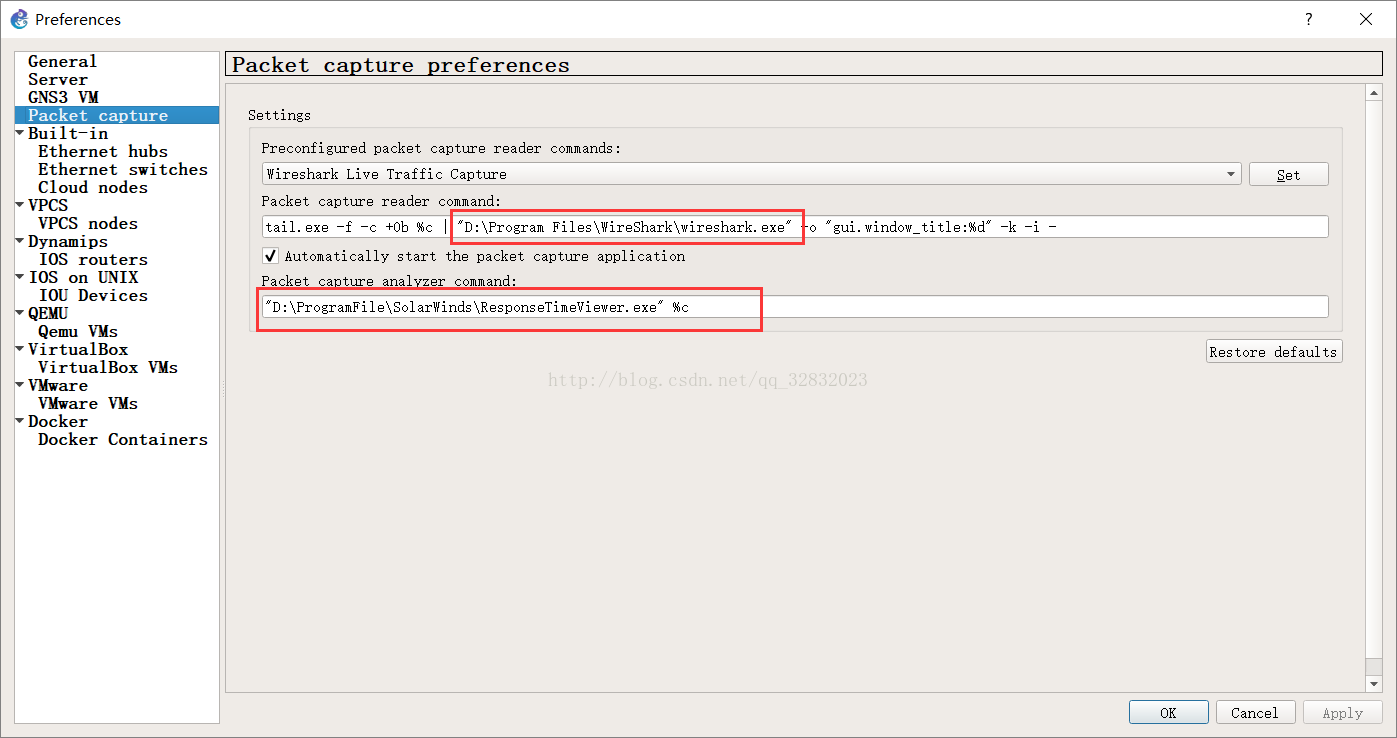This screenshot has width=1397, height=738.
Task: Select the VirtualBox category label
Action: (x=78, y=350)
